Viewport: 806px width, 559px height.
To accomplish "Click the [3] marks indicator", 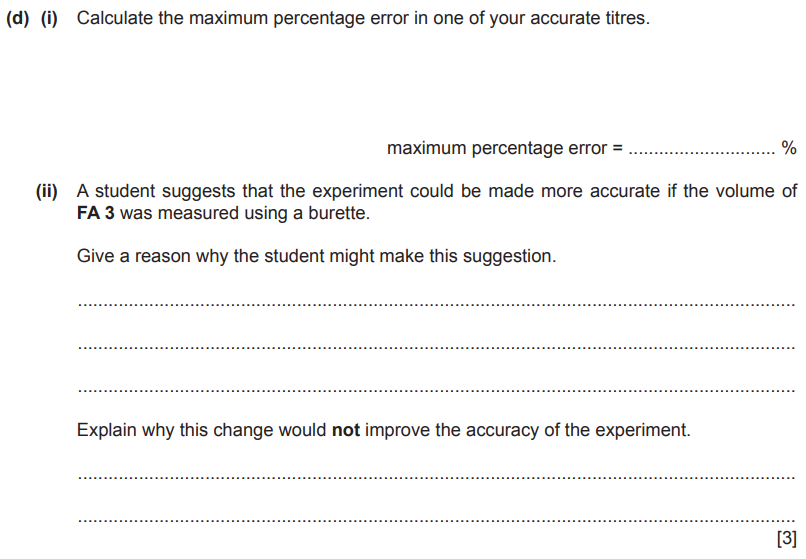I will click(786, 538).
